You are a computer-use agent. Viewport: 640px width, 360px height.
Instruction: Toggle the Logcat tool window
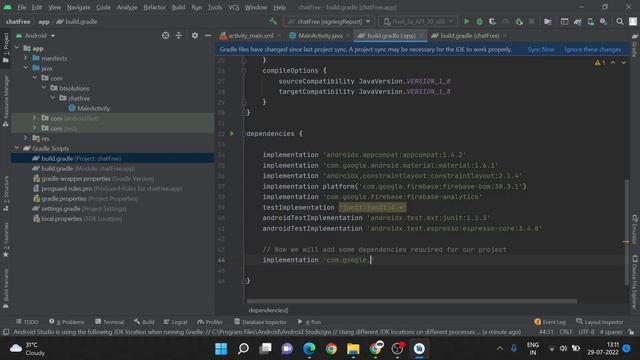click(x=175, y=322)
